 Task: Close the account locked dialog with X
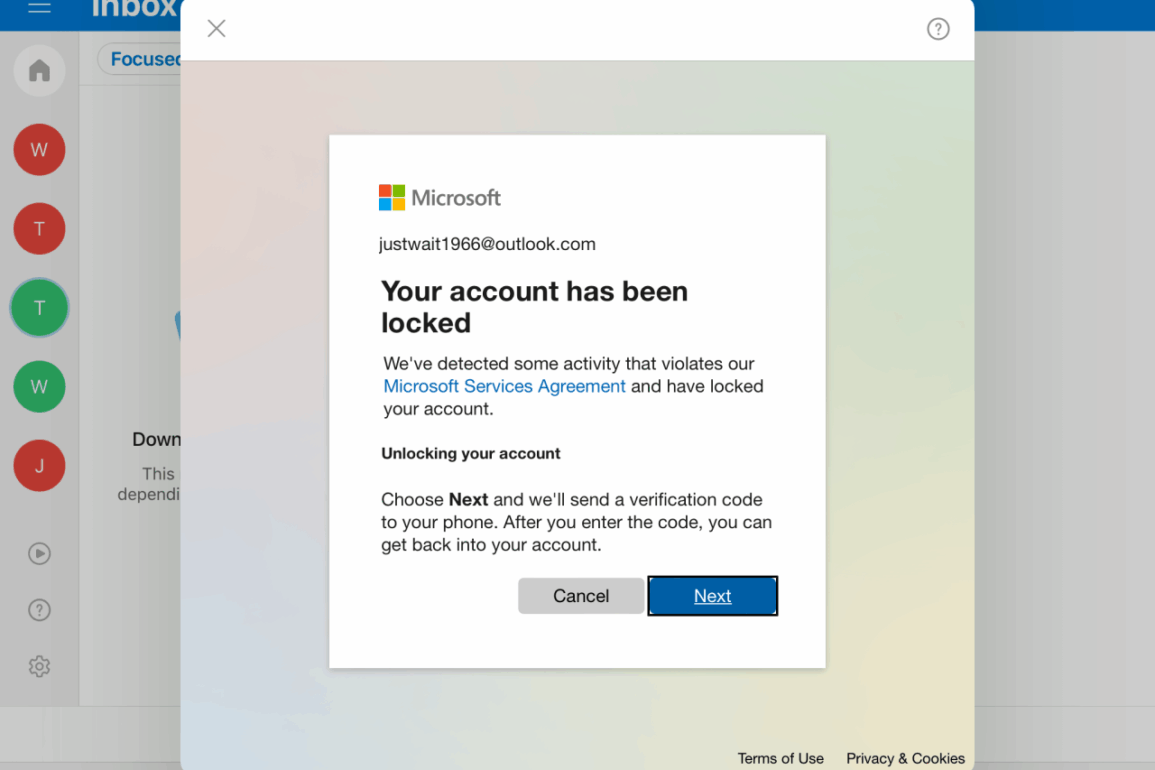click(217, 29)
